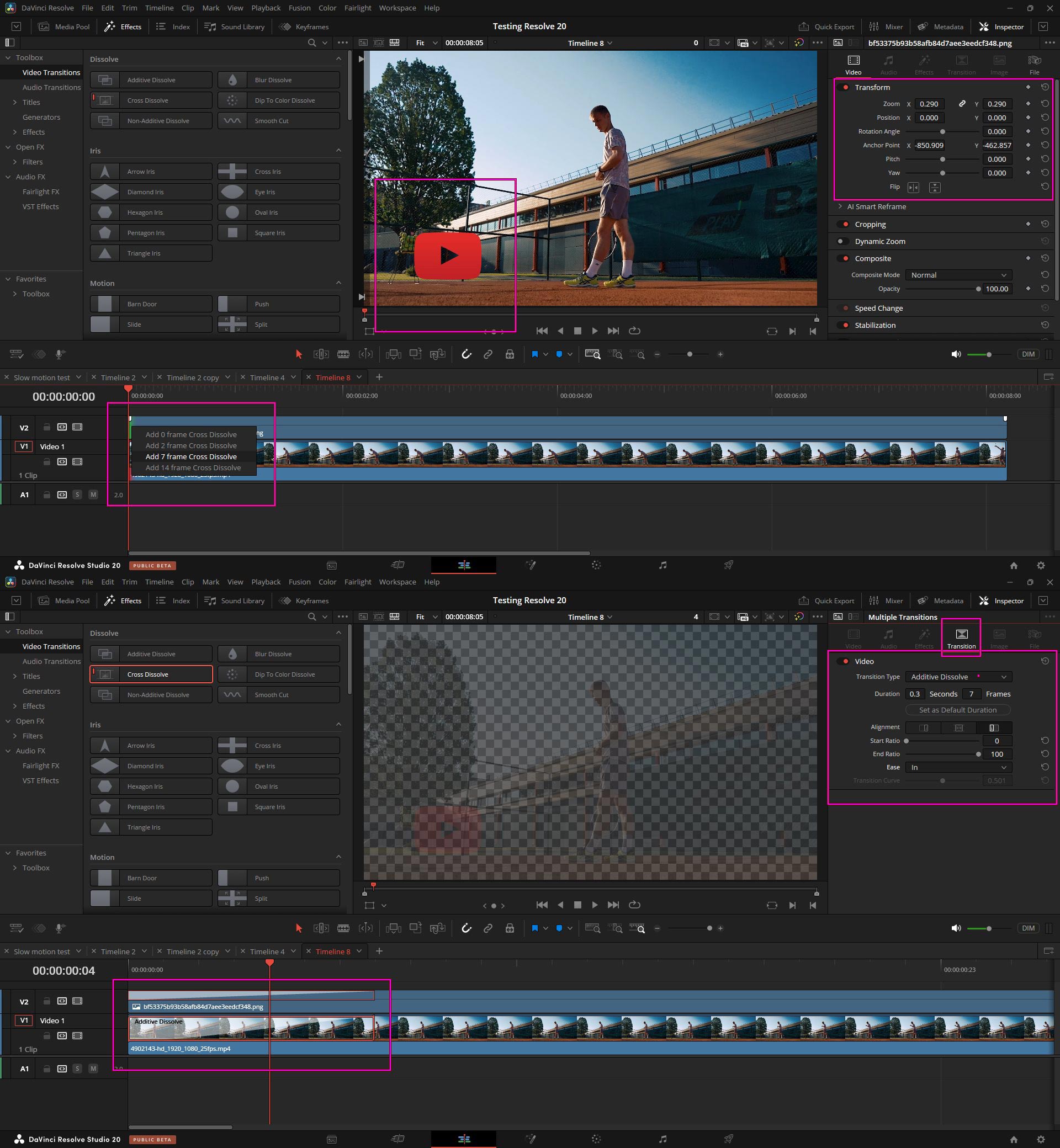Top screenshot: click the Smooth Cut transition
This screenshot has height=1148, width=1060.
coord(279,121)
